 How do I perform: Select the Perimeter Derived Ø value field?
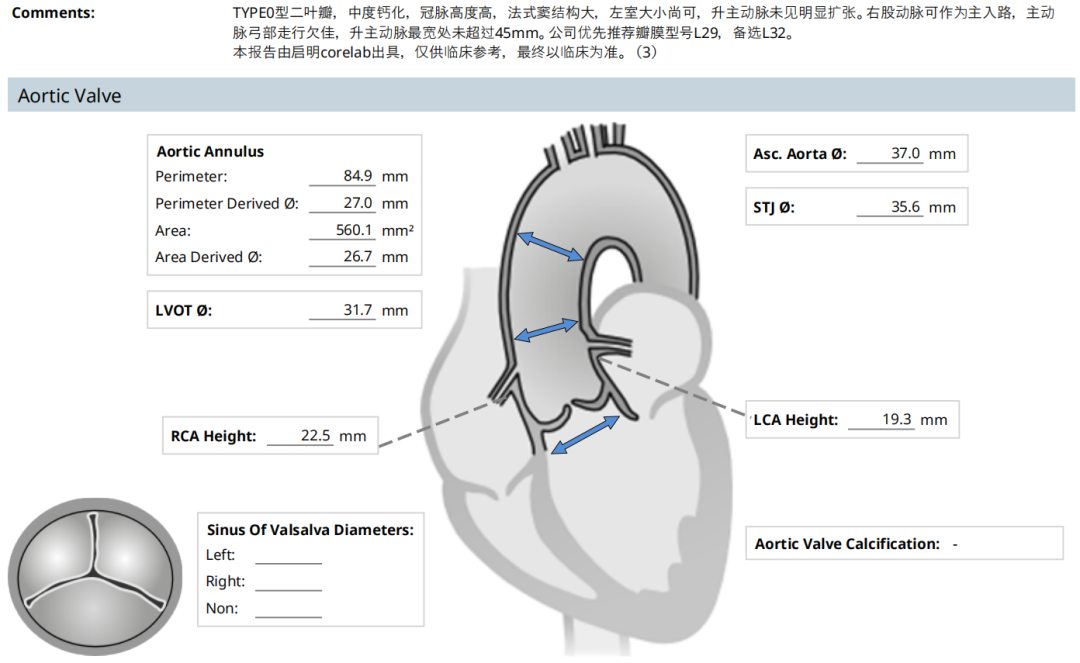tap(358, 203)
